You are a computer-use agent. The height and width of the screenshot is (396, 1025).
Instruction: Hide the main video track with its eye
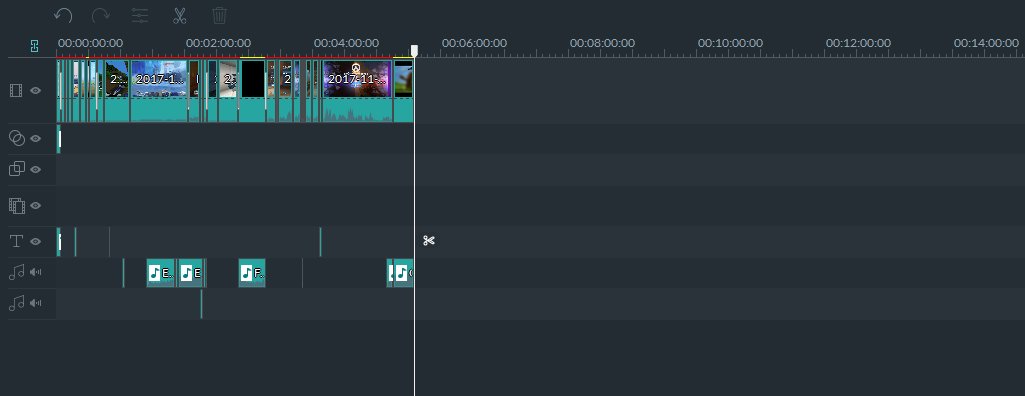[36, 91]
